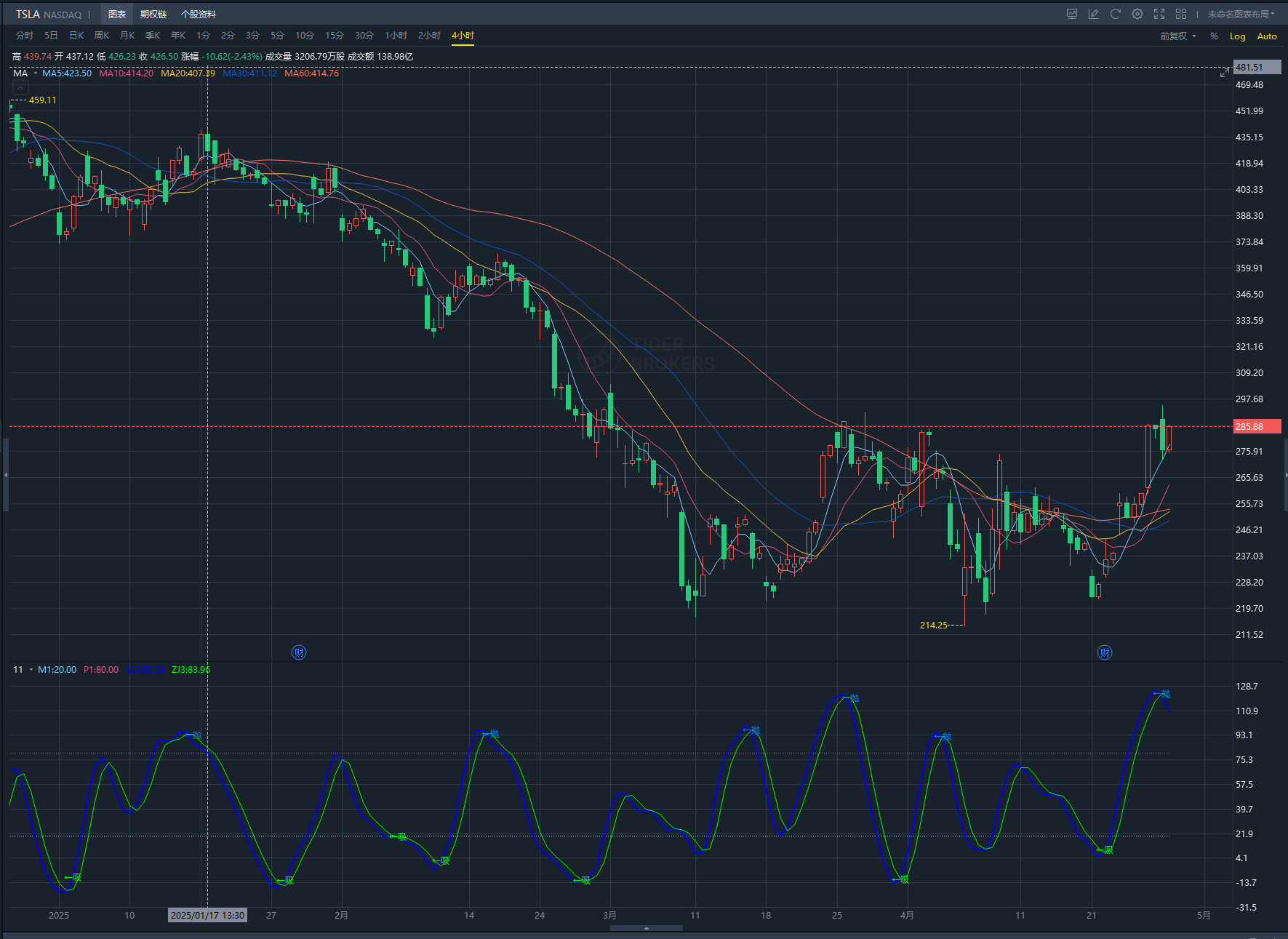Image resolution: width=1288 pixels, height=939 pixels.
Task: Click the crosshair price label 481.51
Action: coord(1257,68)
